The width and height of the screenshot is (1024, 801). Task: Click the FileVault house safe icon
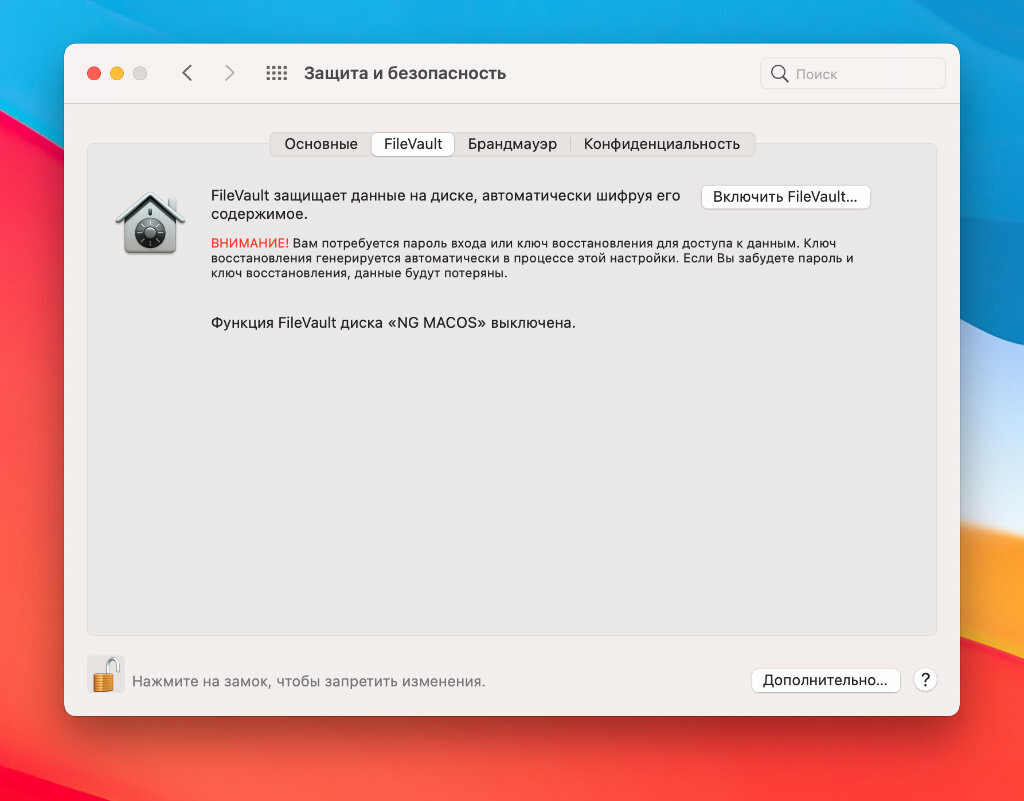tap(150, 224)
